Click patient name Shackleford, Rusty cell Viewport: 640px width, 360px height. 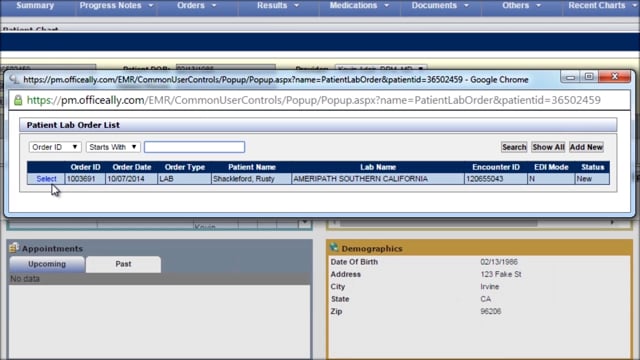pyautogui.click(x=251, y=179)
